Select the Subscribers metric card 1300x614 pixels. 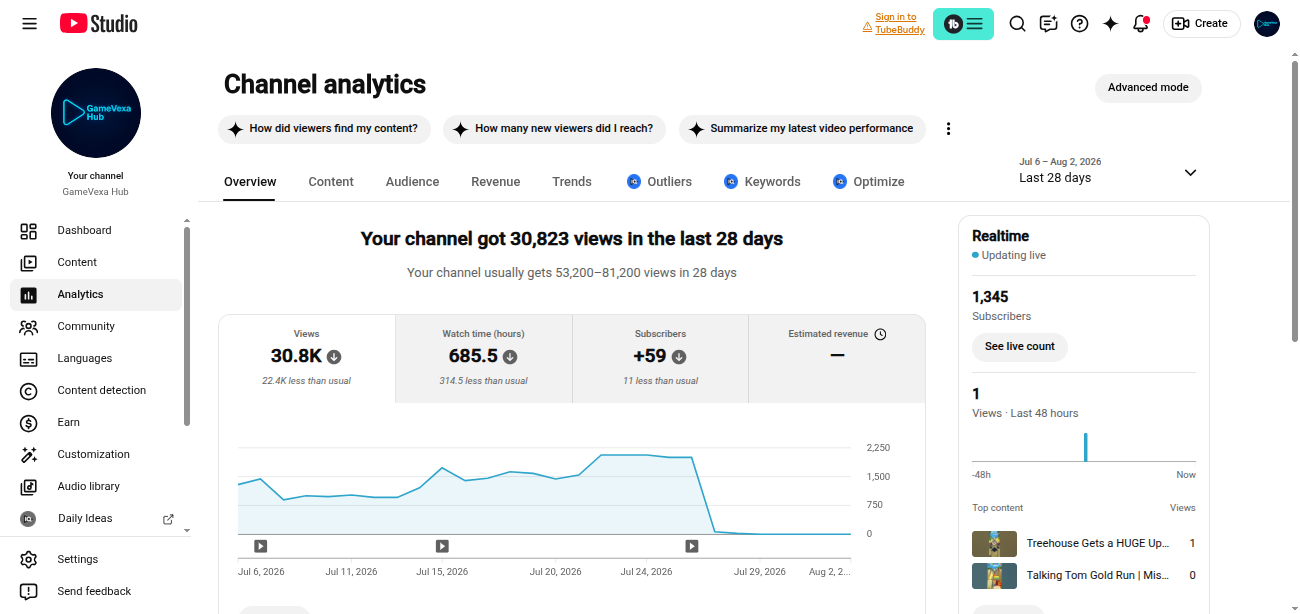661,359
